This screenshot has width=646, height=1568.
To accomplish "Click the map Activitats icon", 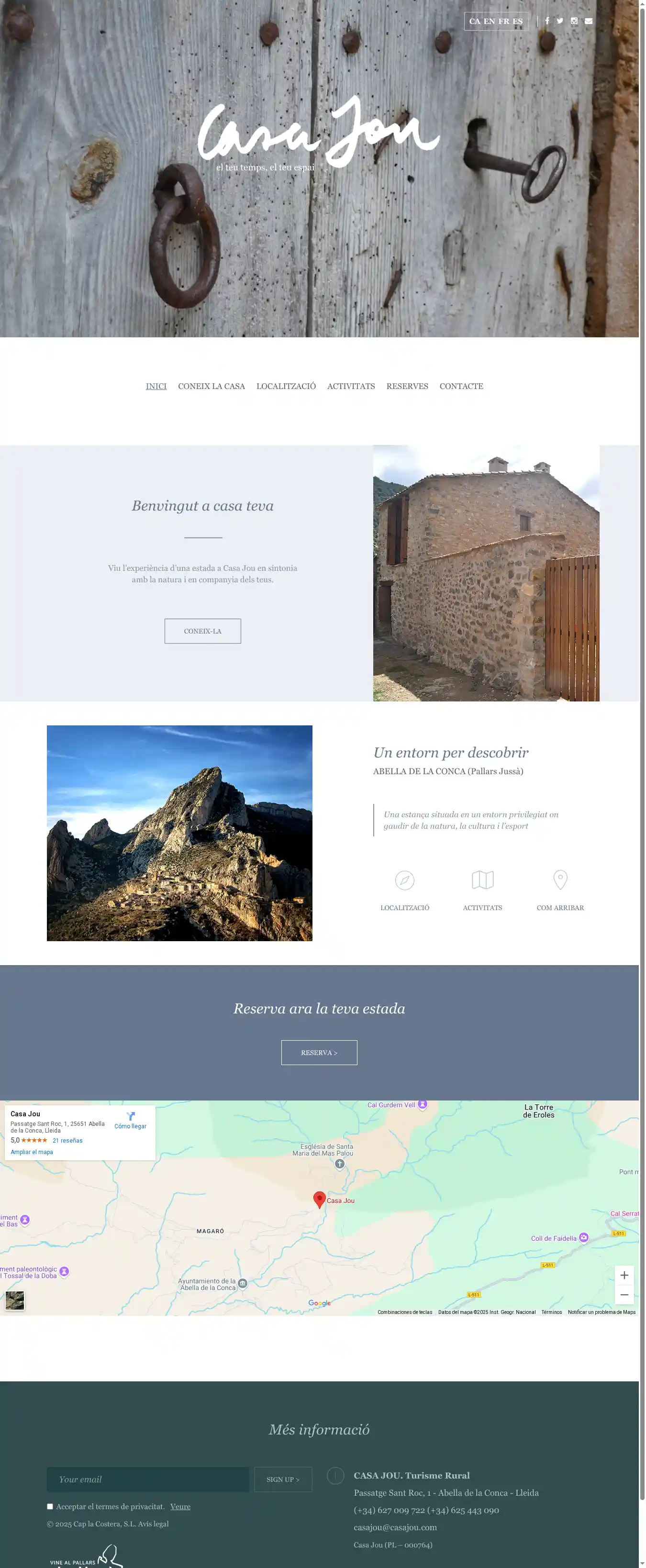I will pos(482,880).
